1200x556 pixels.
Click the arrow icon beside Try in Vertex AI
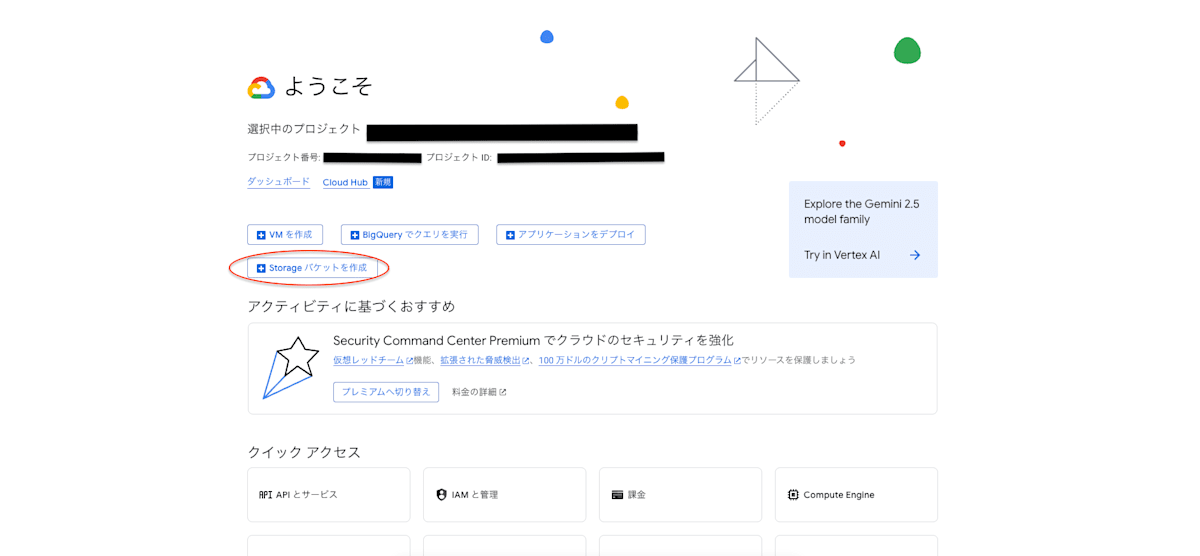click(x=914, y=255)
